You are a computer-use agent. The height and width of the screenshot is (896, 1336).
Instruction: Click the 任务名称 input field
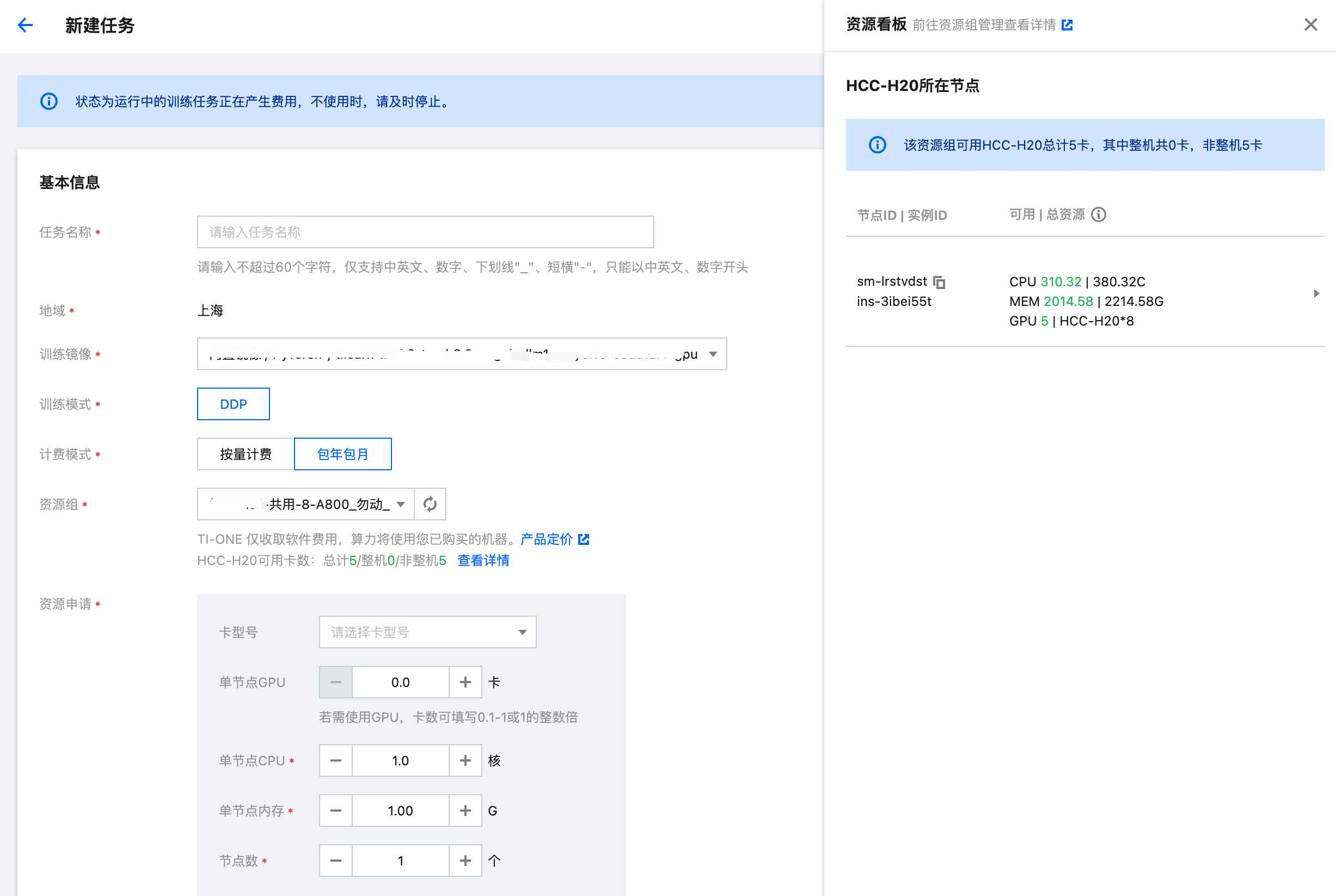pyautogui.click(x=425, y=232)
